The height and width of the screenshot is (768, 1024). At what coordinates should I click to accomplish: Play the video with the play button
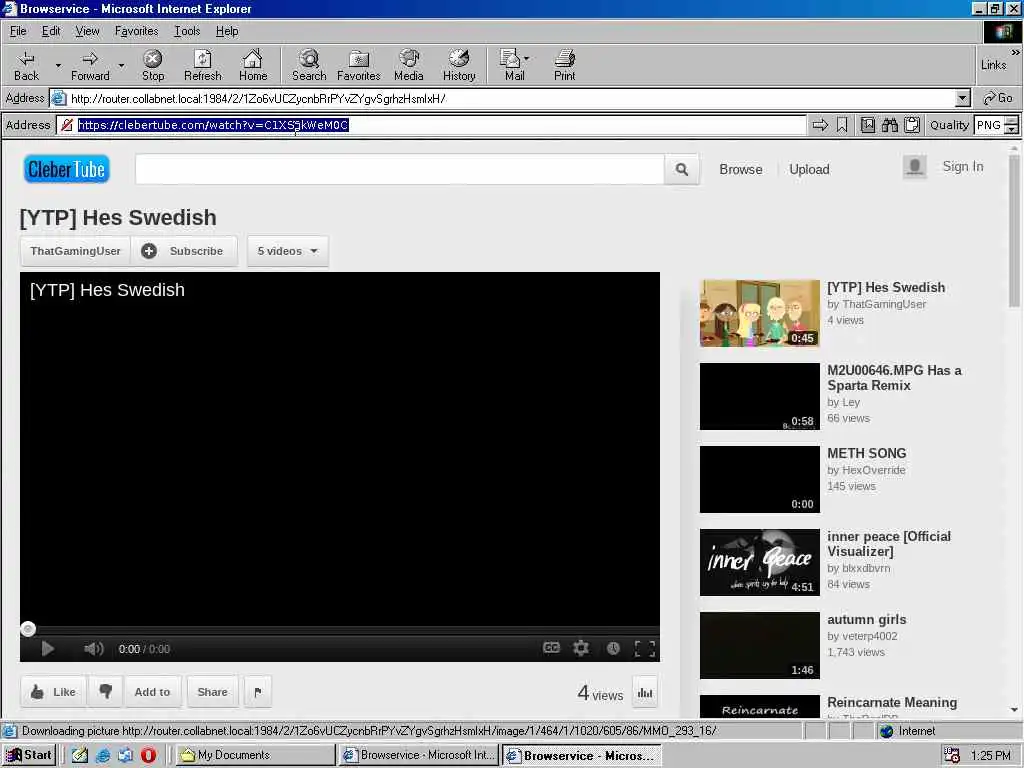click(48, 648)
